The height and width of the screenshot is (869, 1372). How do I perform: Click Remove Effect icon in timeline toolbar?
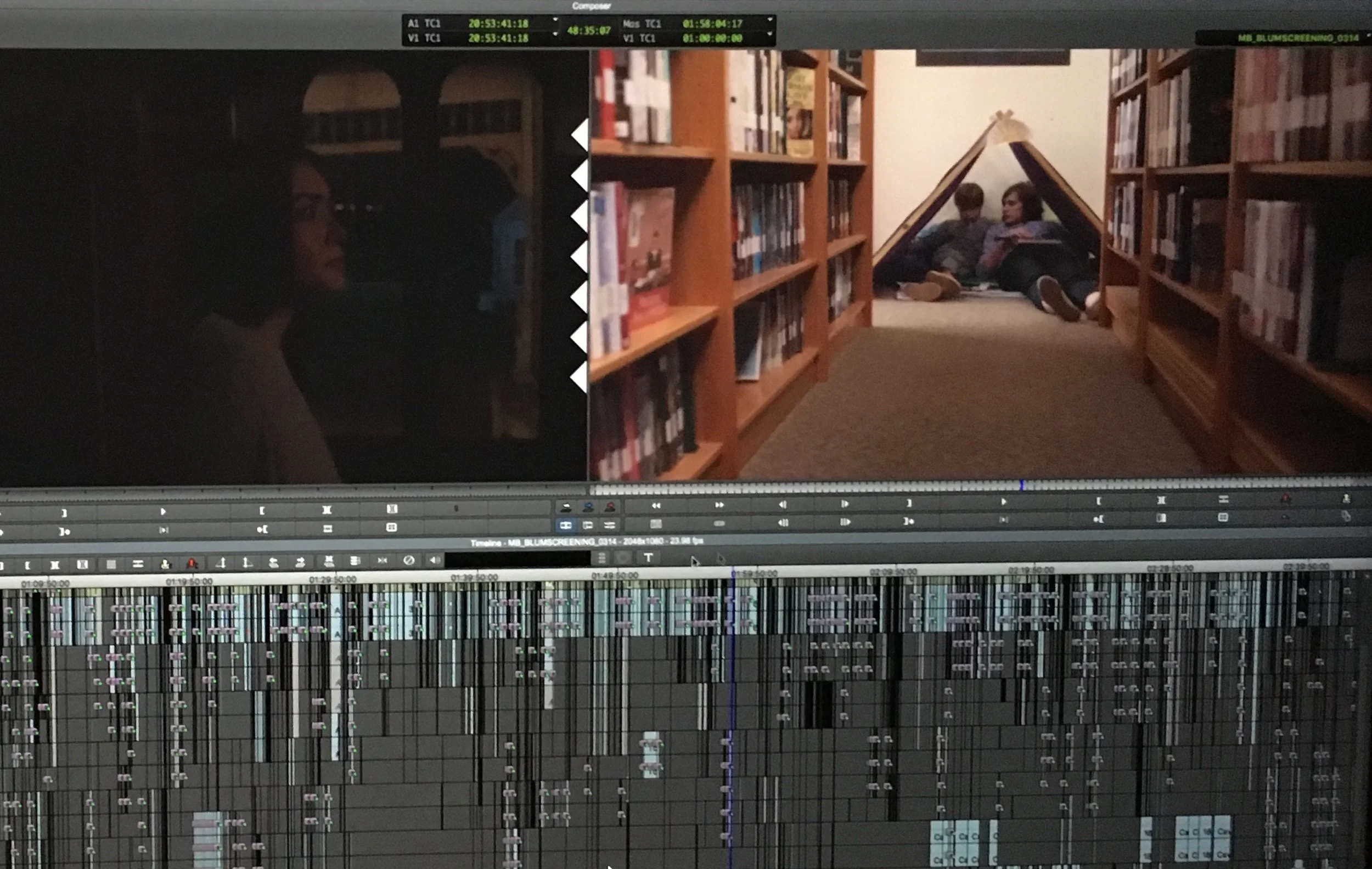pyautogui.click(x=408, y=560)
